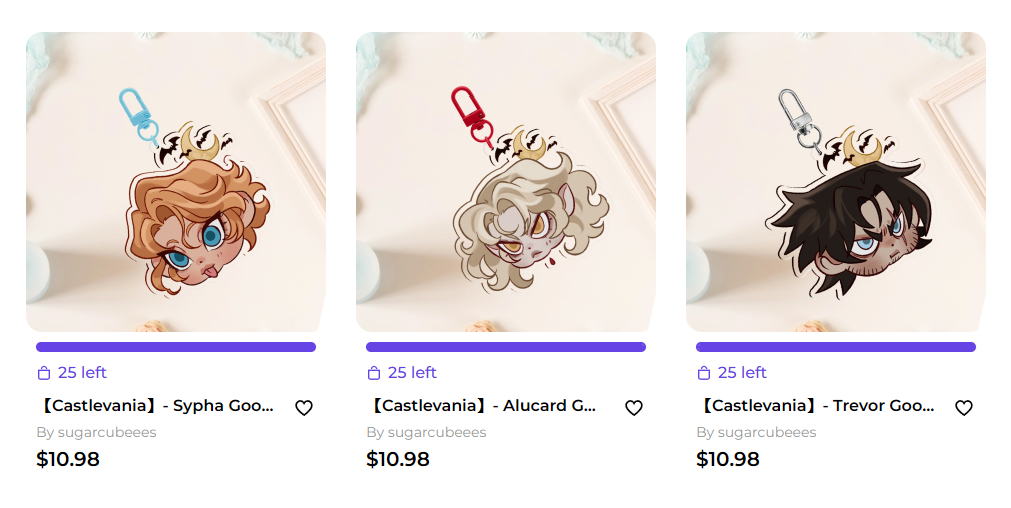Screen dimensions: 1011x508
Task: Click the $10.98 price under Trevor keychain
Action: coord(728,459)
